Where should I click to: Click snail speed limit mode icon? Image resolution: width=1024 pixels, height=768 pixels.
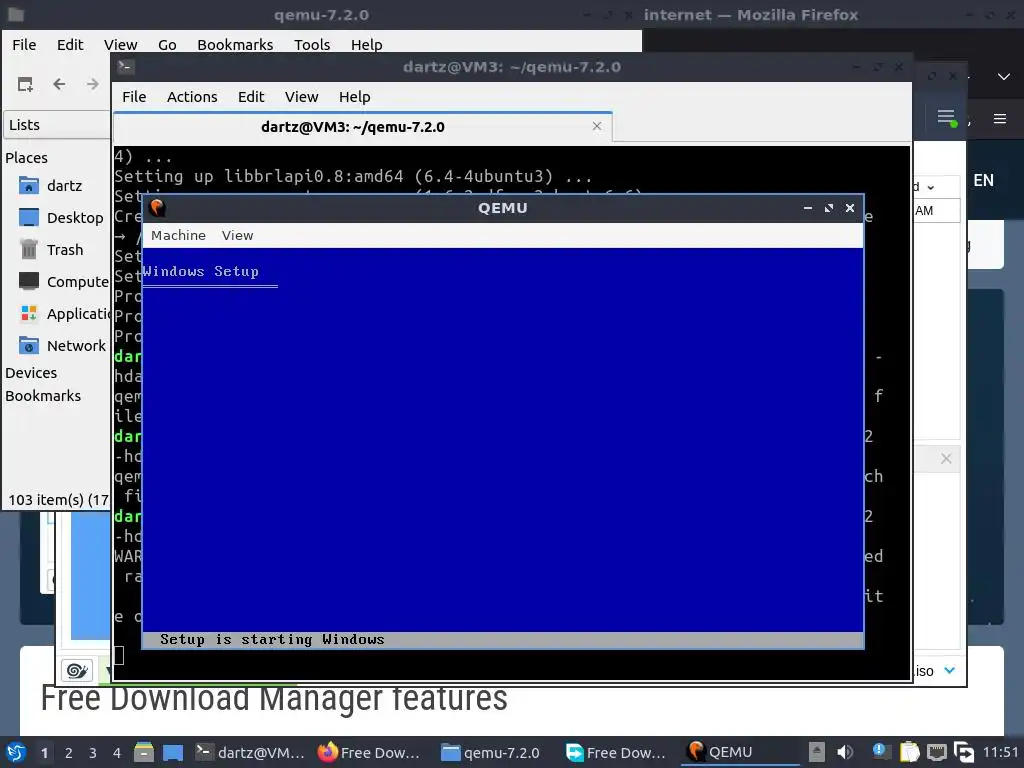77,670
